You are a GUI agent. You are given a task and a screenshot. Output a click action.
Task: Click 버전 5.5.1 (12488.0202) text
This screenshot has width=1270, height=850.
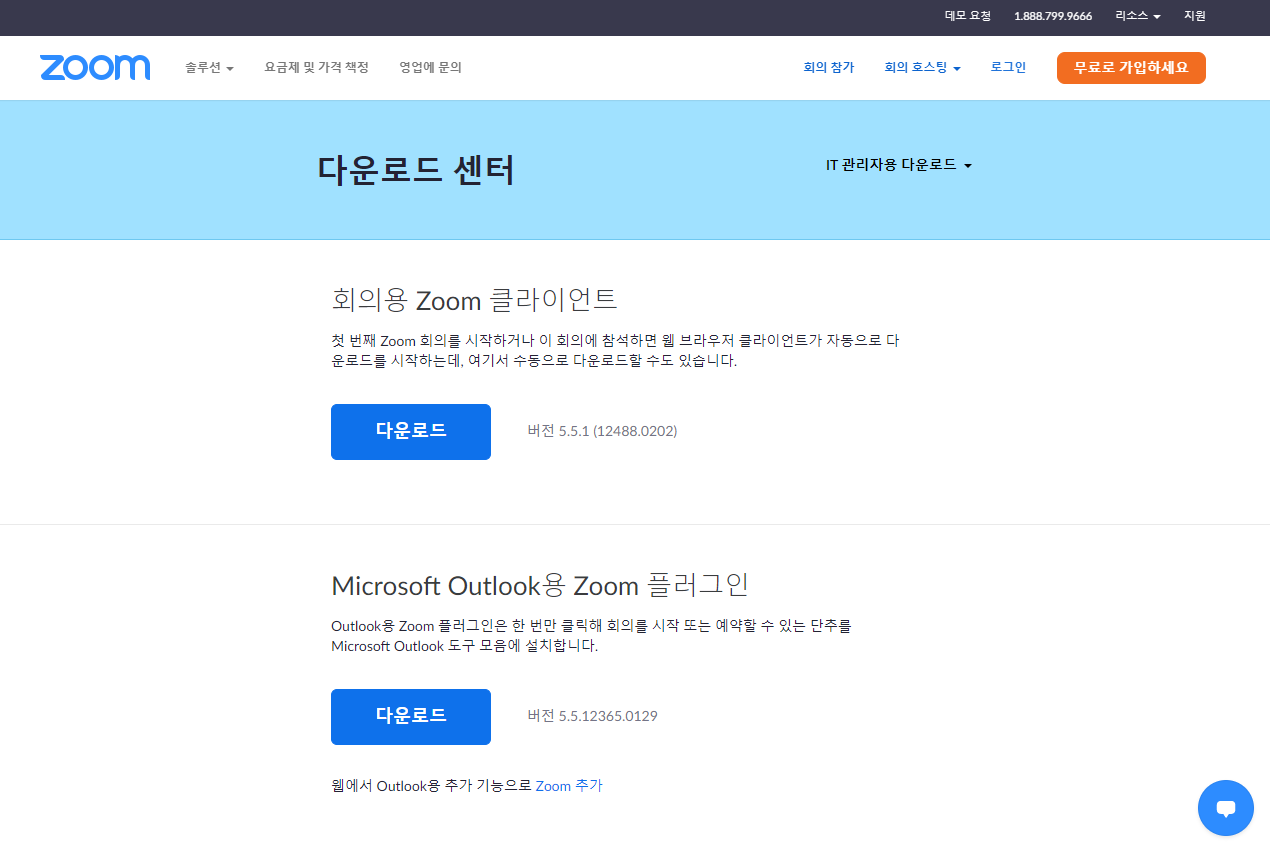[602, 431]
